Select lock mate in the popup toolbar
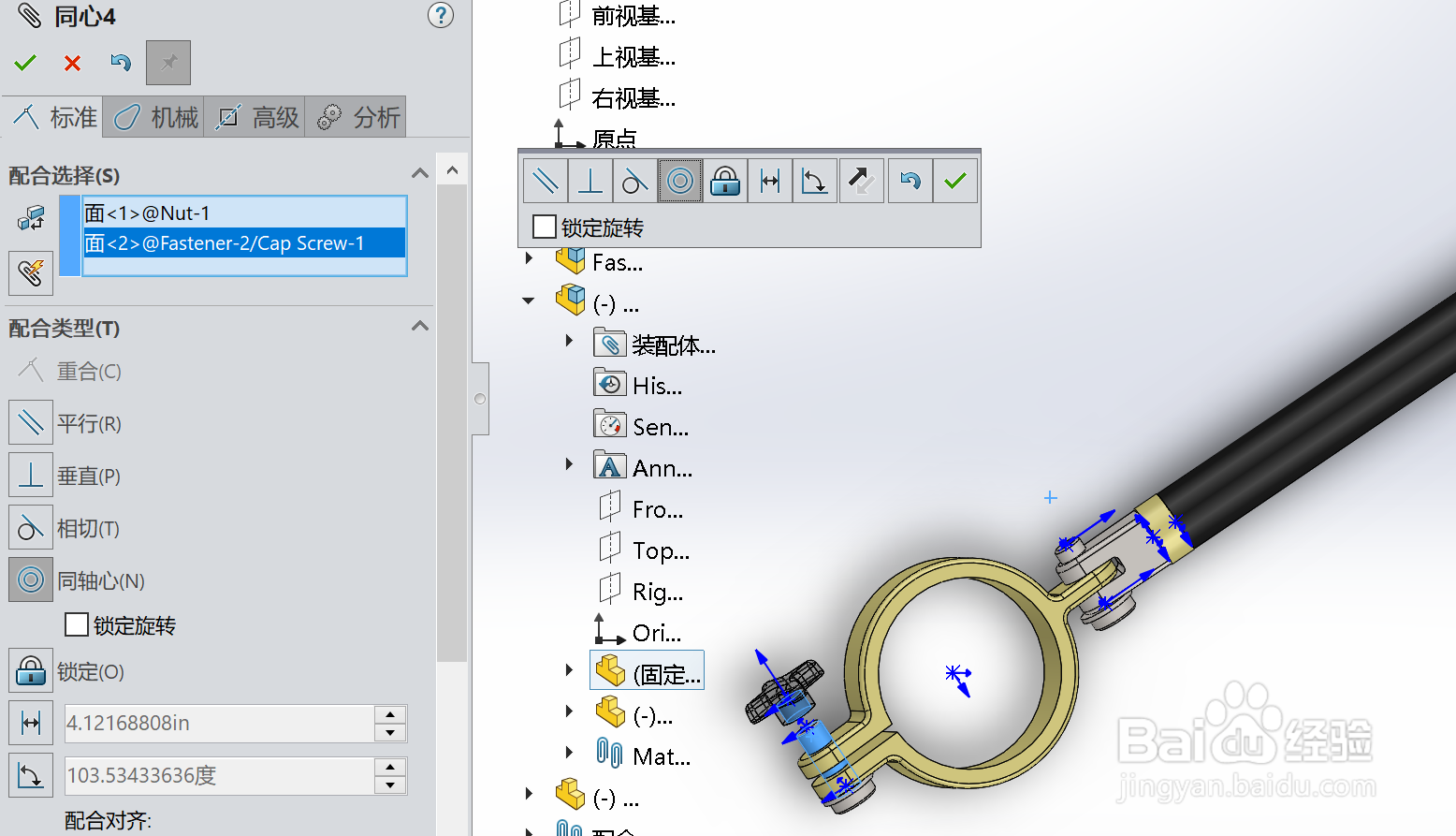Viewport: 1456px width, 836px height. tap(725, 181)
